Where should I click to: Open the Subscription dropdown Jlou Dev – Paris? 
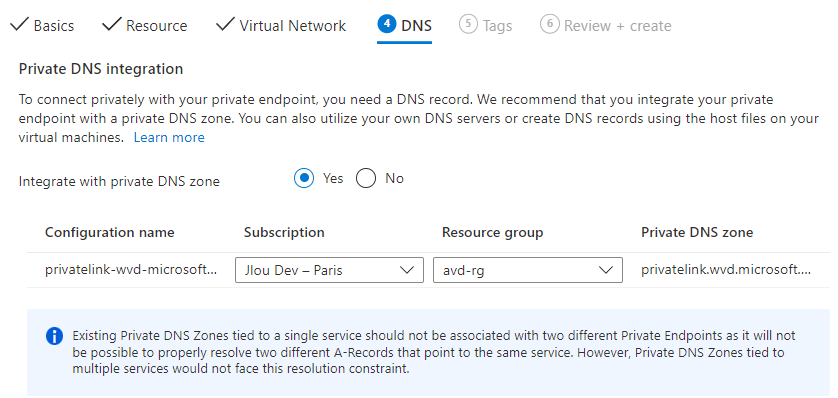[329, 270]
